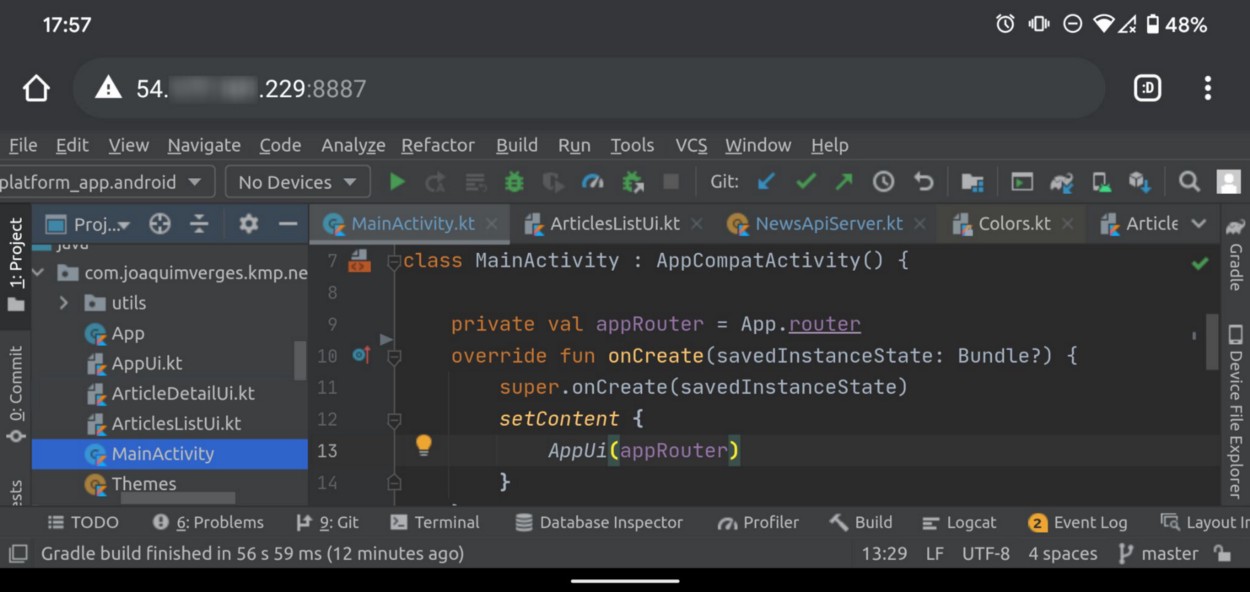Push commits with the green Git arrow
This screenshot has width=1250, height=592.
[843, 181]
